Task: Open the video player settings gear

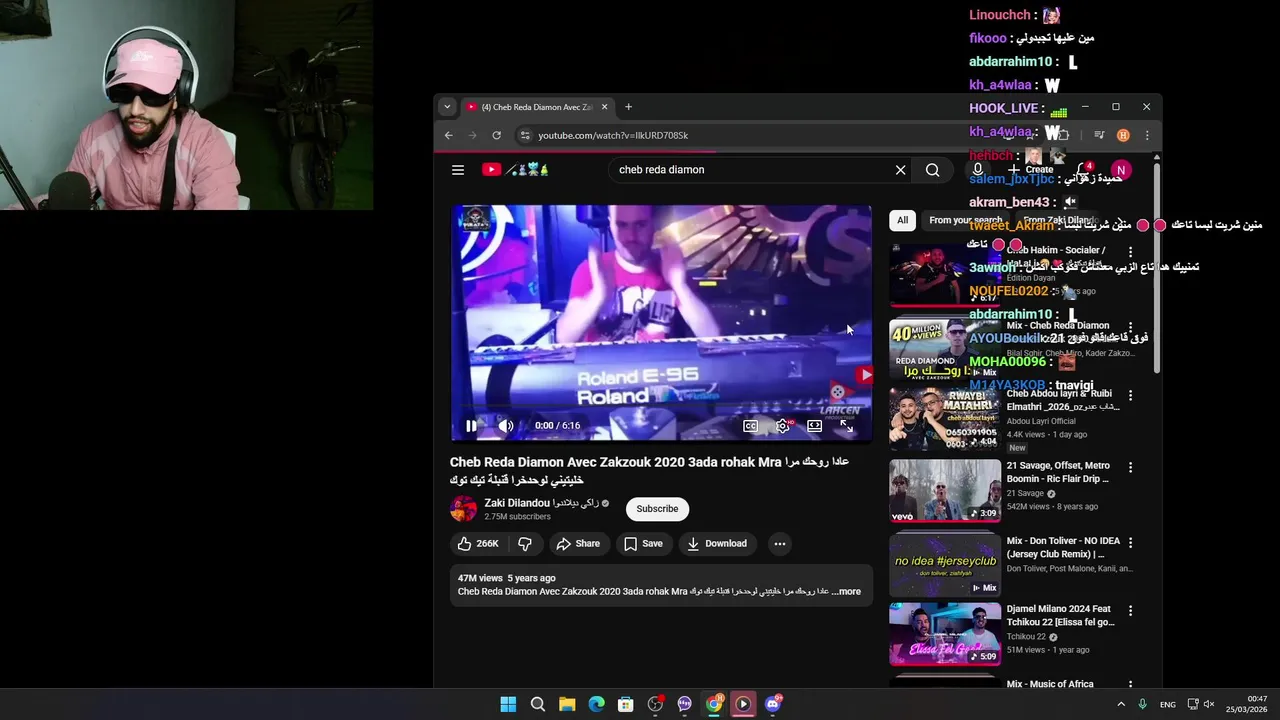Action: [x=783, y=426]
